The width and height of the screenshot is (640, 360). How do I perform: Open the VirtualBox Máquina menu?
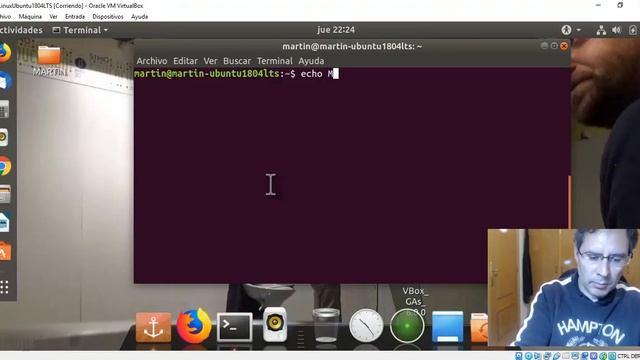coord(30,17)
